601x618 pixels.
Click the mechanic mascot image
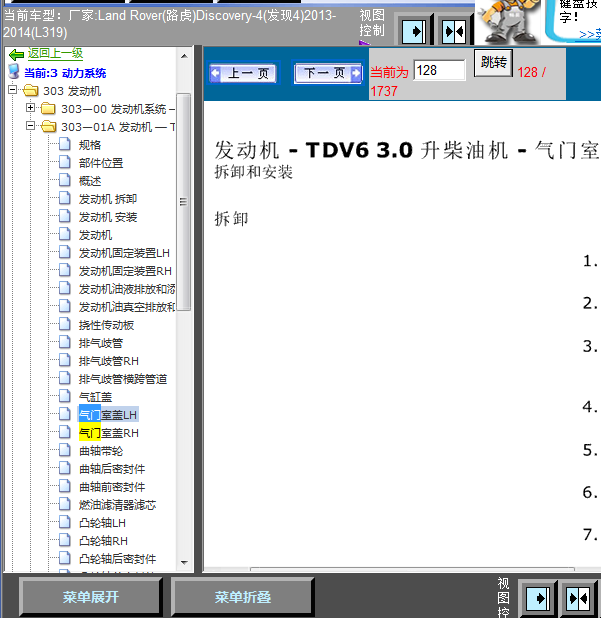(x=508, y=22)
